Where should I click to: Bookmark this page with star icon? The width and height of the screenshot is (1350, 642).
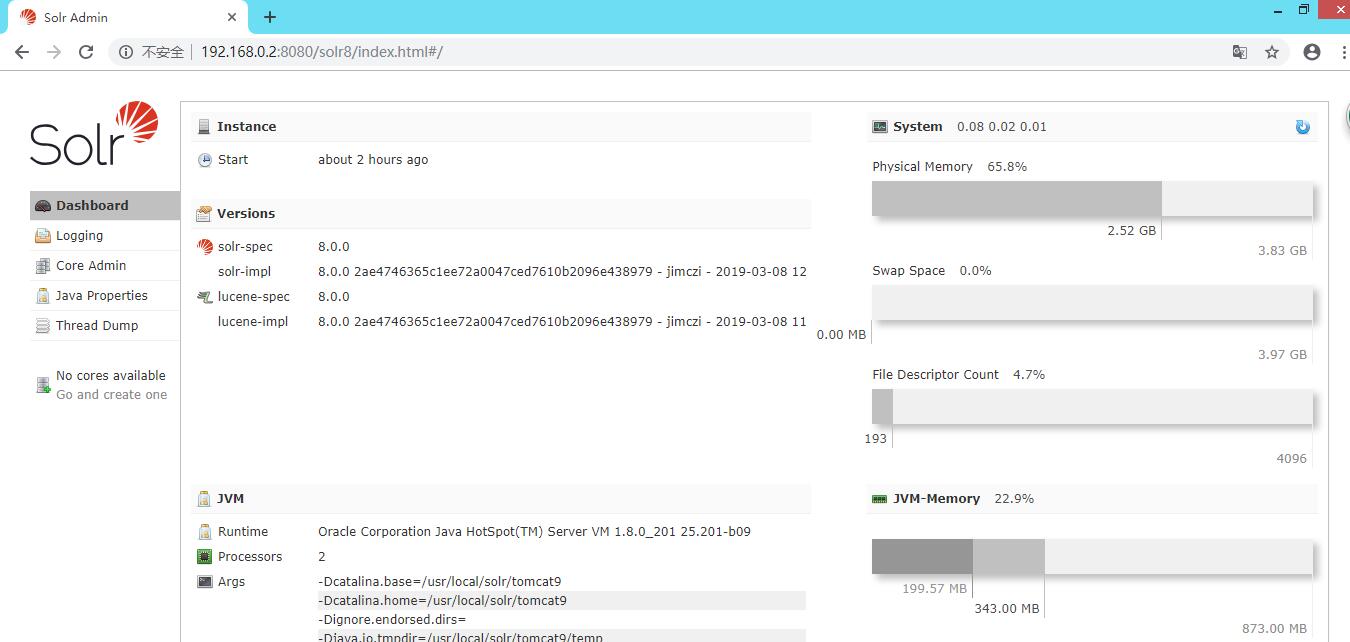(1272, 52)
